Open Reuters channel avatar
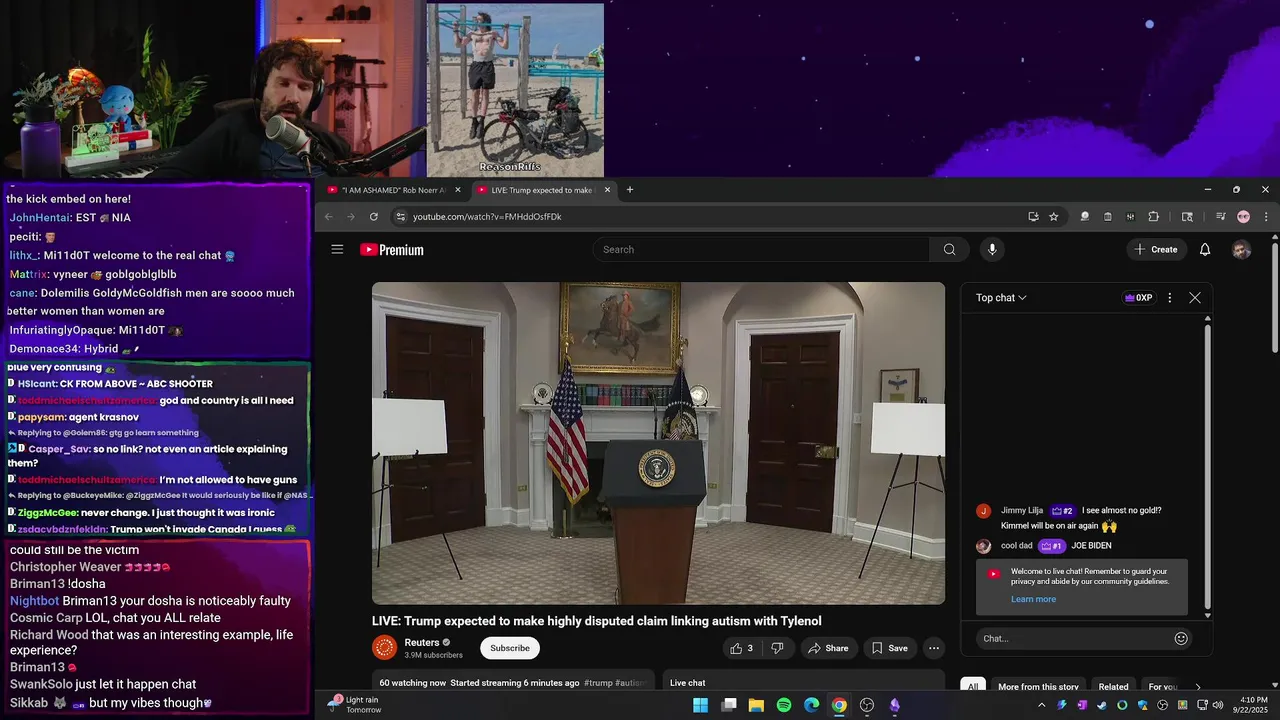This screenshot has width=1280, height=720. point(384,648)
